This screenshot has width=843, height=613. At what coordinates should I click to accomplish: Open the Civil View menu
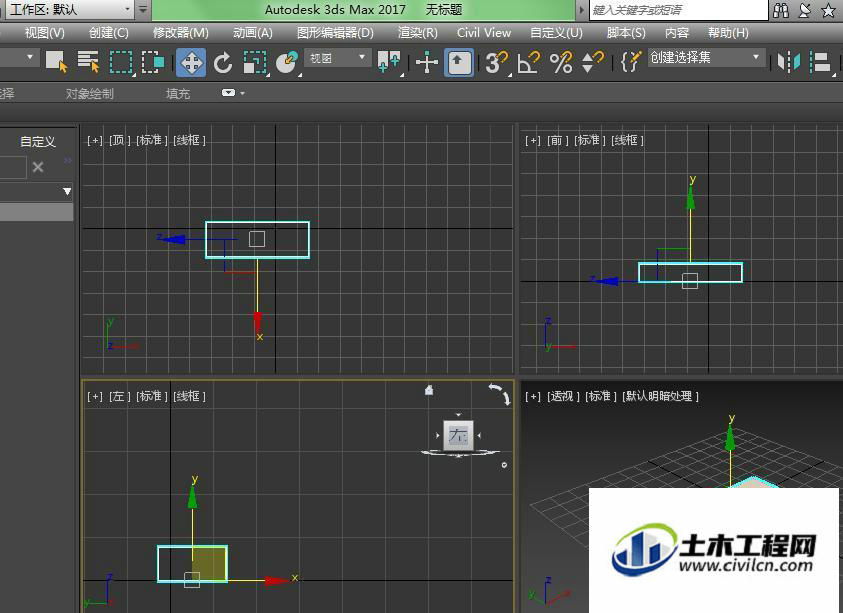coord(484,33)
